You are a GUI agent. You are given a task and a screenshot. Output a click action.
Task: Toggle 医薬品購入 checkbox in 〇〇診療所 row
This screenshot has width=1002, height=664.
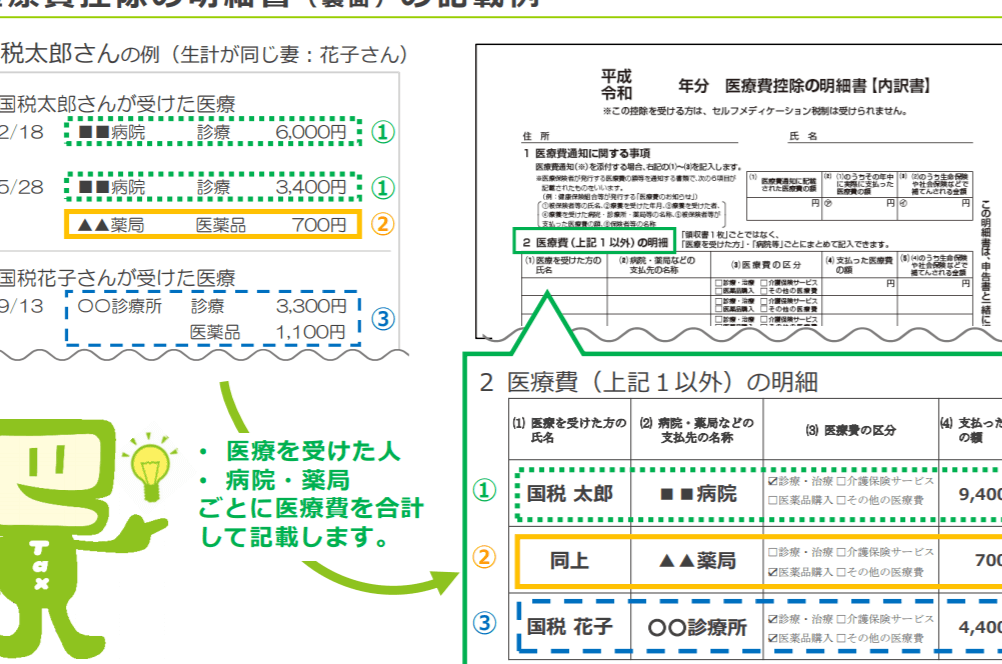pos(772,638)
